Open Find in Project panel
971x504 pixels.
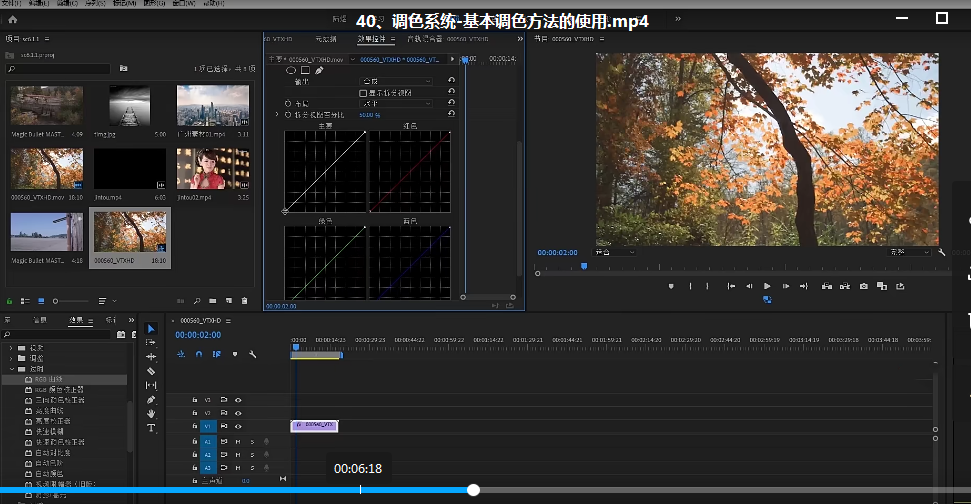(x=197, y=301)
